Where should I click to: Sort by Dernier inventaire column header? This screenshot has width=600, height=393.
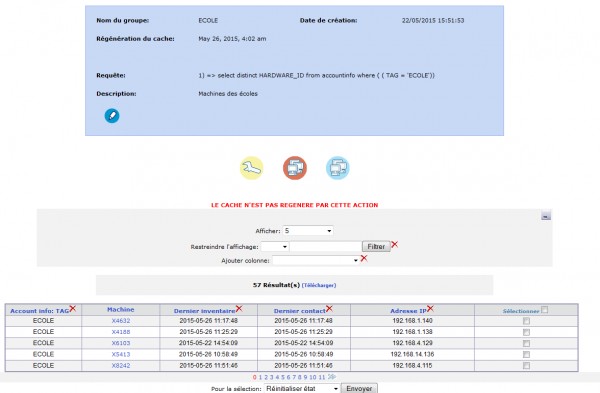pyautogui.click(x=204, y=311)
